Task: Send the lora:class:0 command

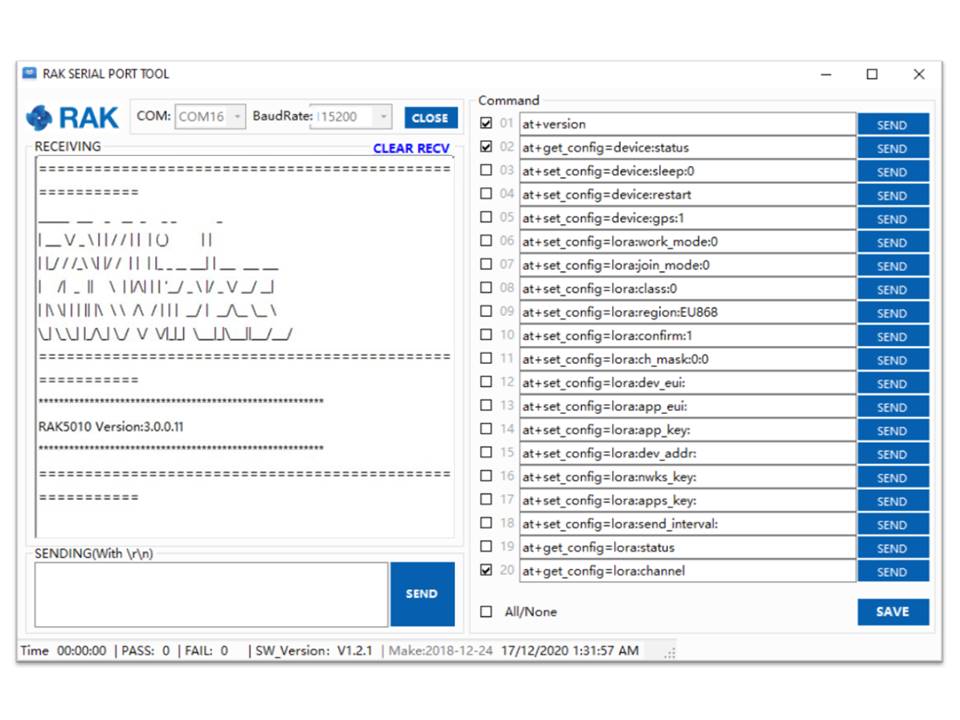Action: pos(893,289)
